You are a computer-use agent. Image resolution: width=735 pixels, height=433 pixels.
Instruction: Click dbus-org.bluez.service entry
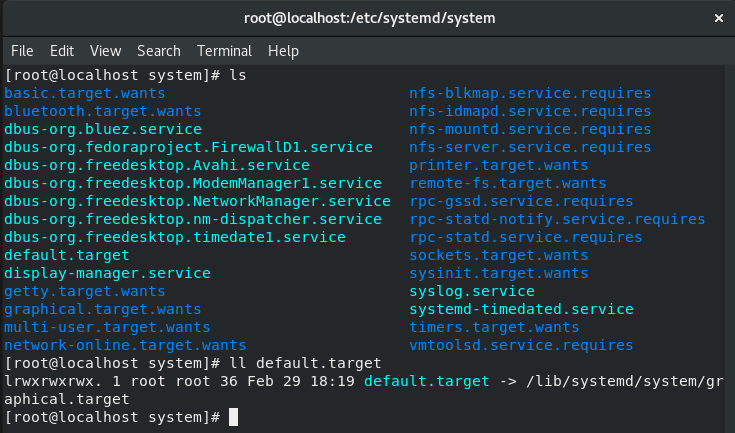103,129
